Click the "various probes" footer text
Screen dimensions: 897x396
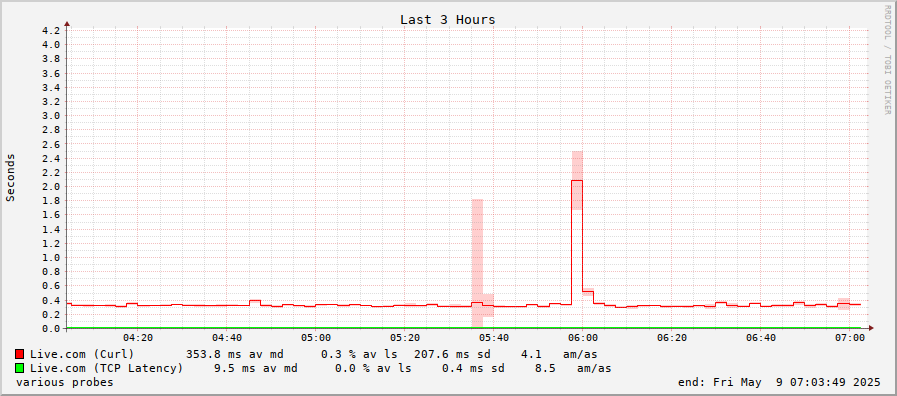[x=65, y=382]
